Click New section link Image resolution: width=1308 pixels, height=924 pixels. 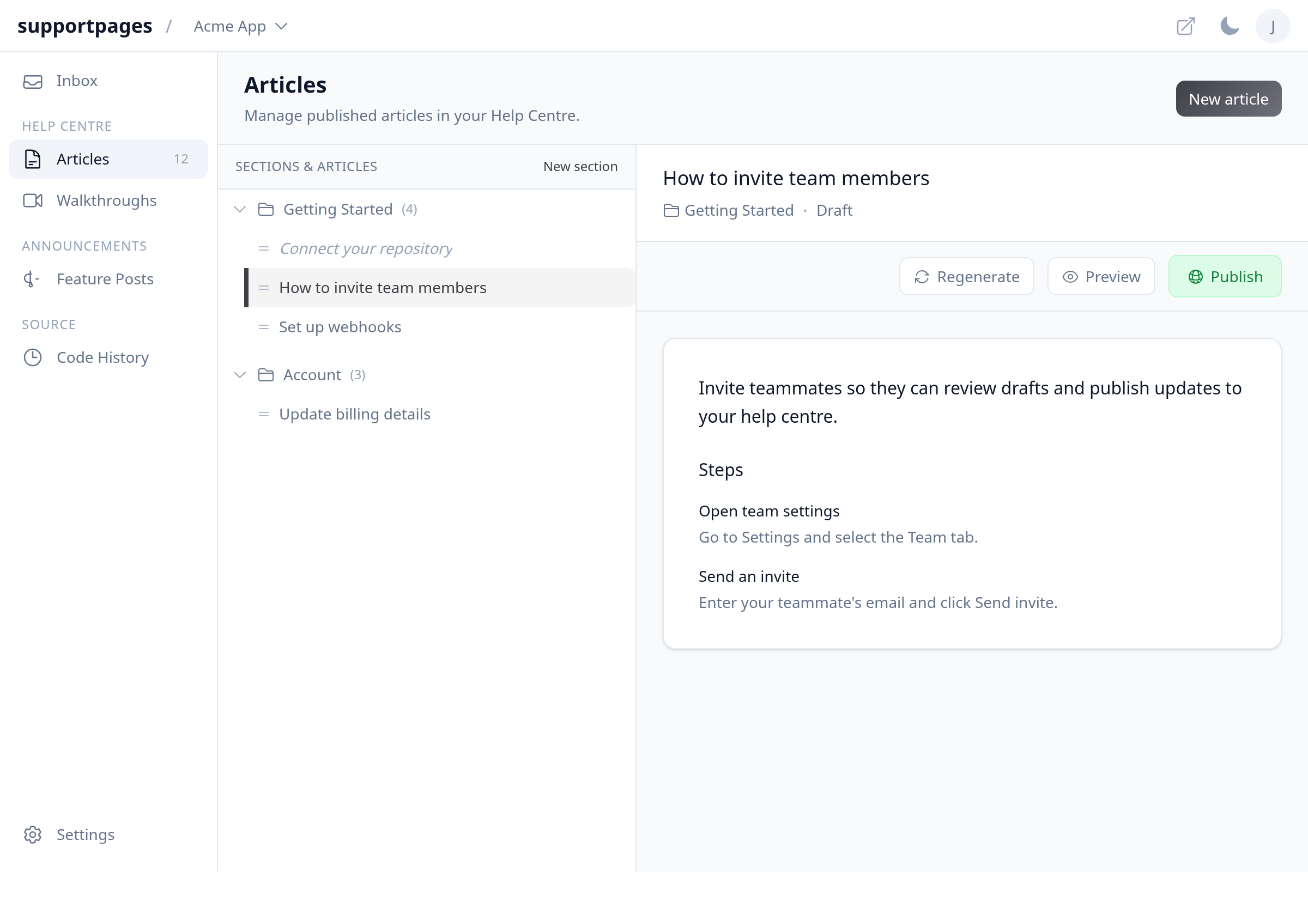580,167
